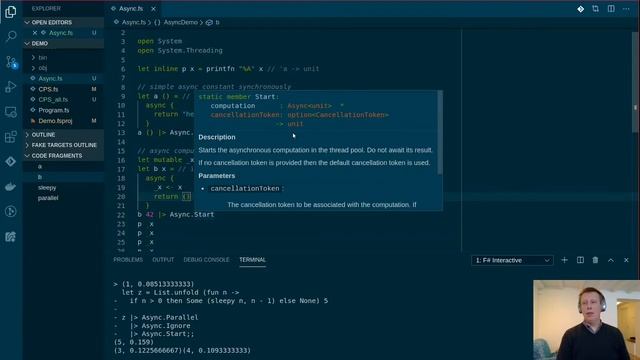Open the editor More Actions menu

tap(626, 9)
